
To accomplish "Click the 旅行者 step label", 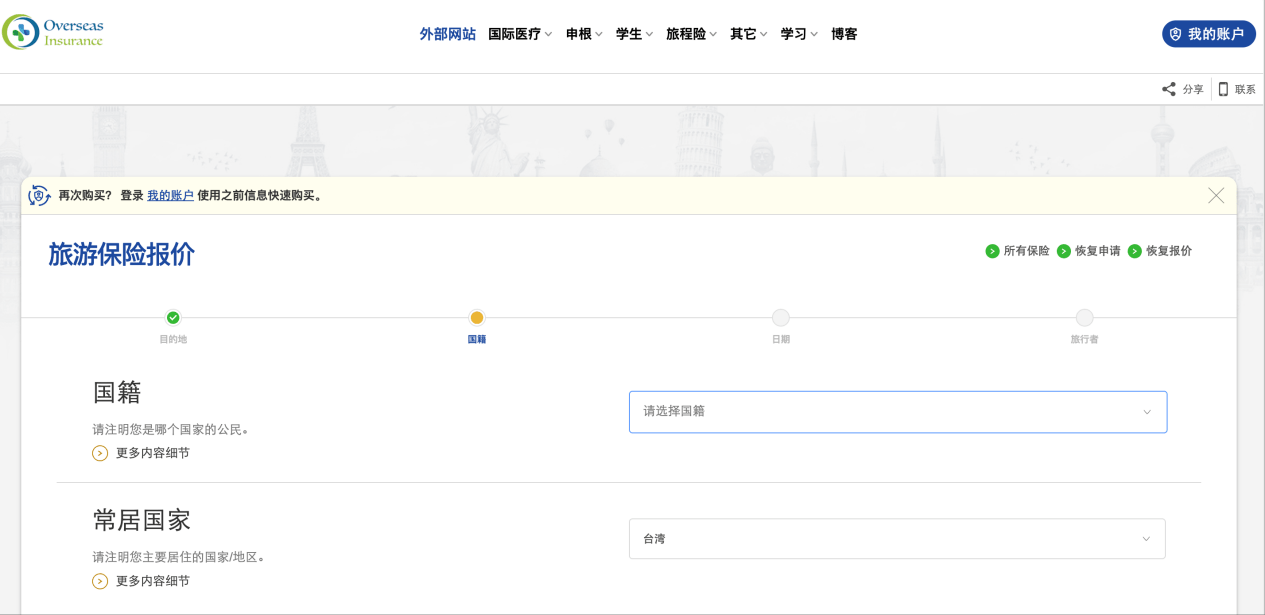I will pyautogui.click(x=1084, y=340).
